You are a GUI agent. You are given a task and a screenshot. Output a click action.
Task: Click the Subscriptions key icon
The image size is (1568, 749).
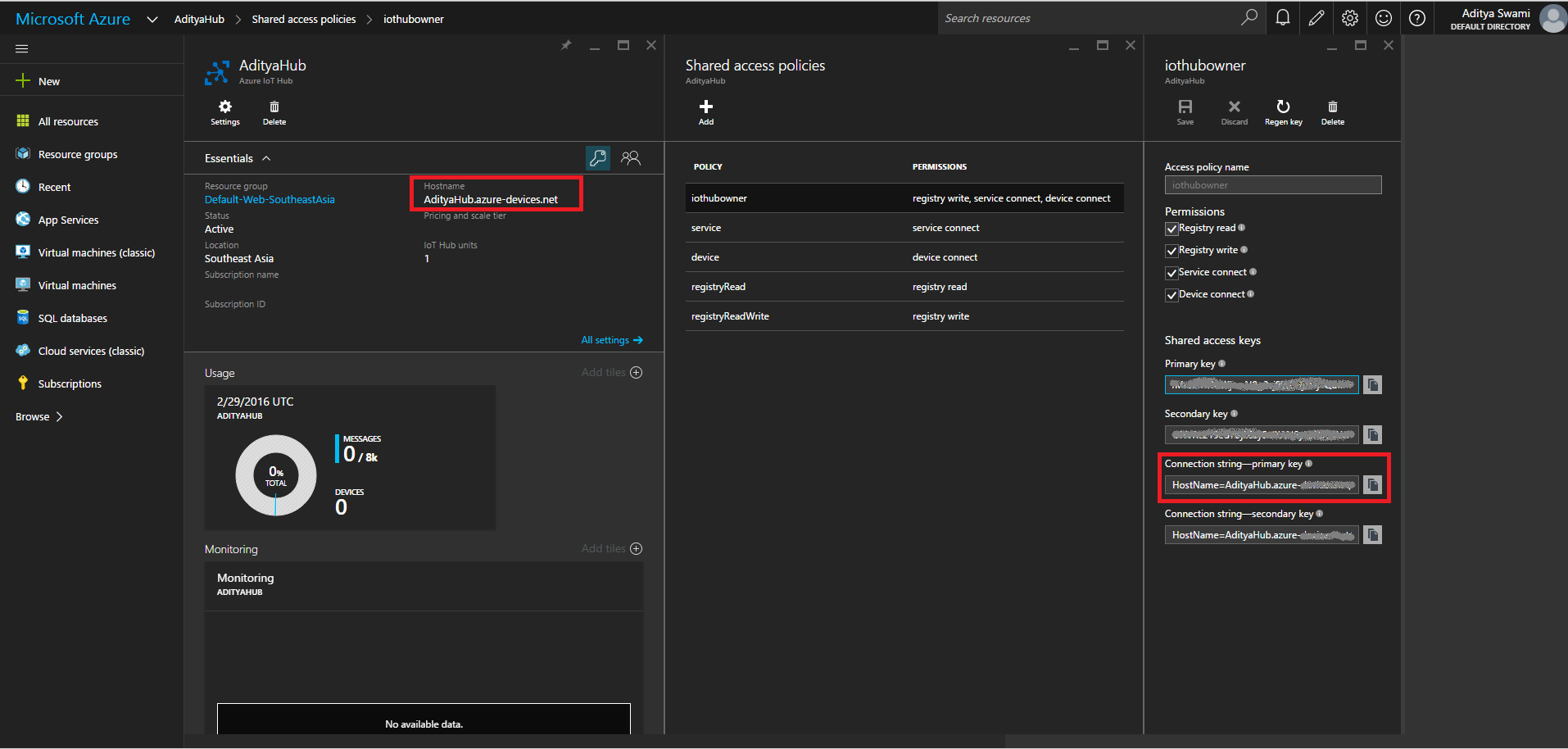point(23,383)
